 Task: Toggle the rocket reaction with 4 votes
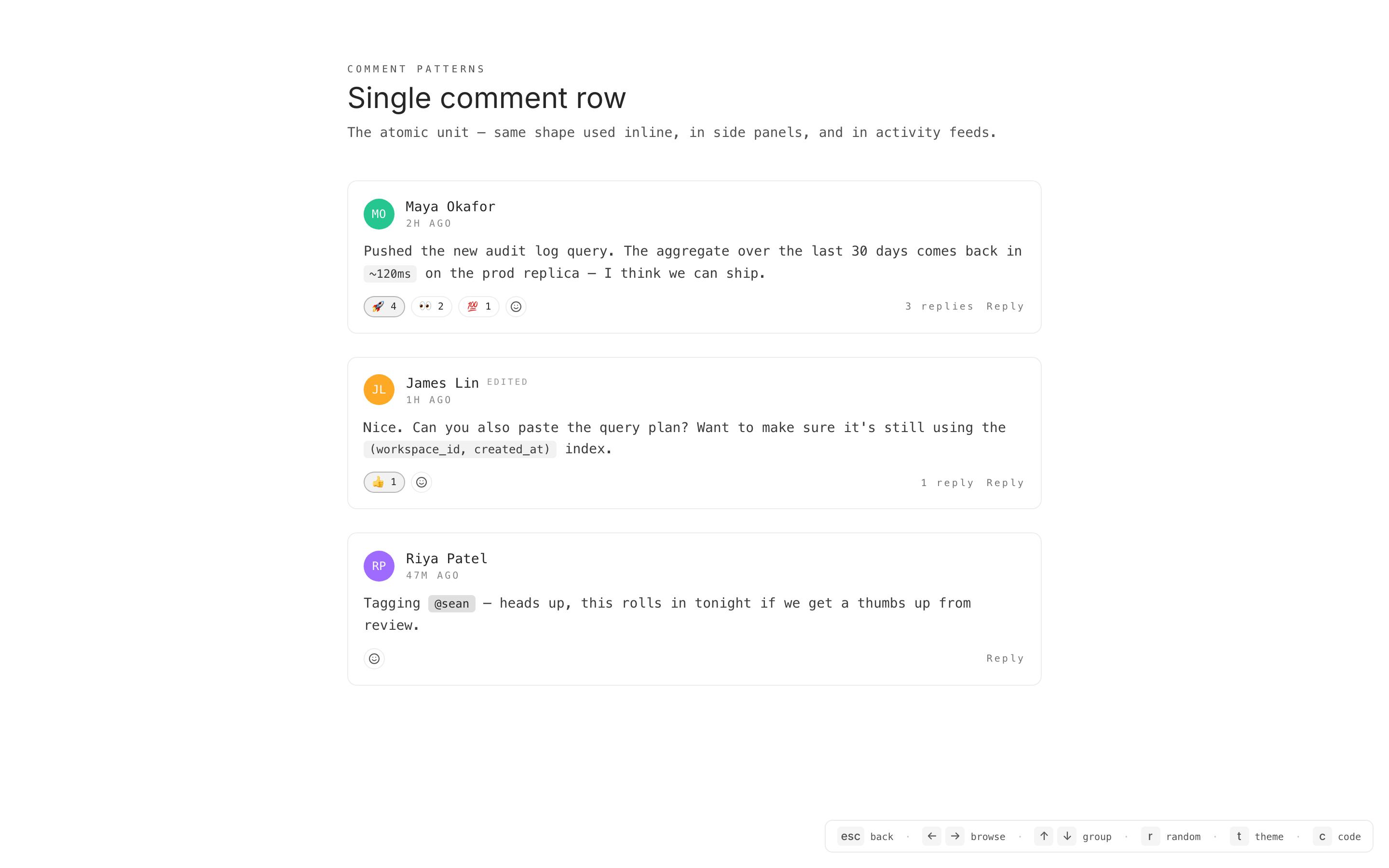pyautogui.click(x=384, y=307)
